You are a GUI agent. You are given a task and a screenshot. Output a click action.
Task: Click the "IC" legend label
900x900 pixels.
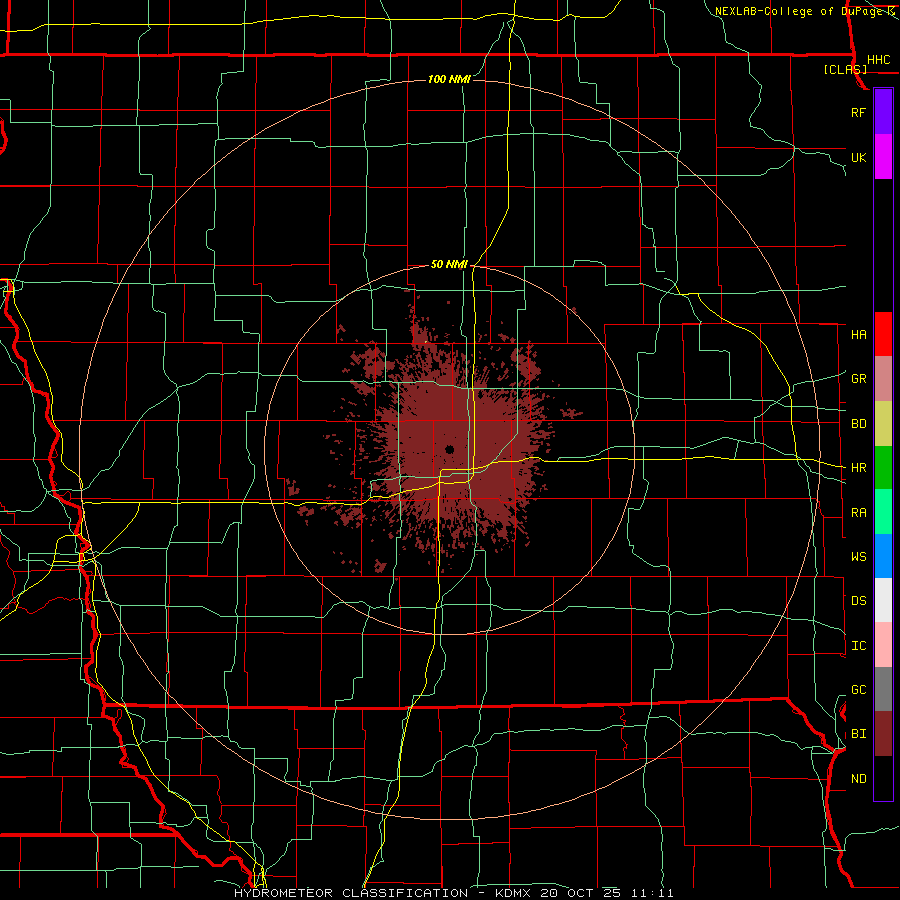pos(858,646)
